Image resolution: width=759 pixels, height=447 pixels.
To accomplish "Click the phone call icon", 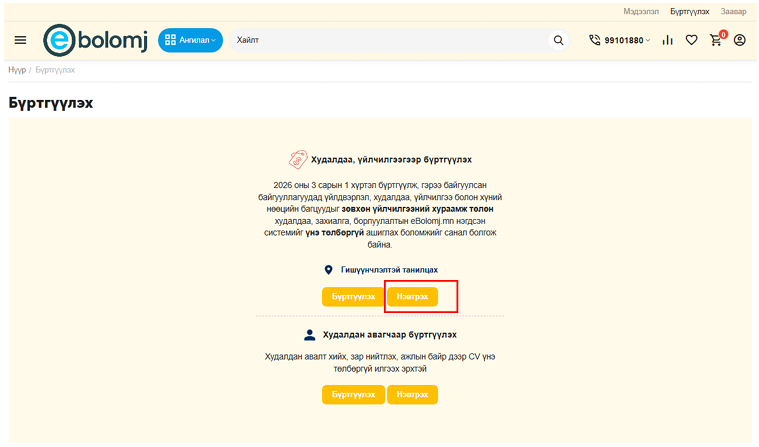I will (x=595, y=40).
